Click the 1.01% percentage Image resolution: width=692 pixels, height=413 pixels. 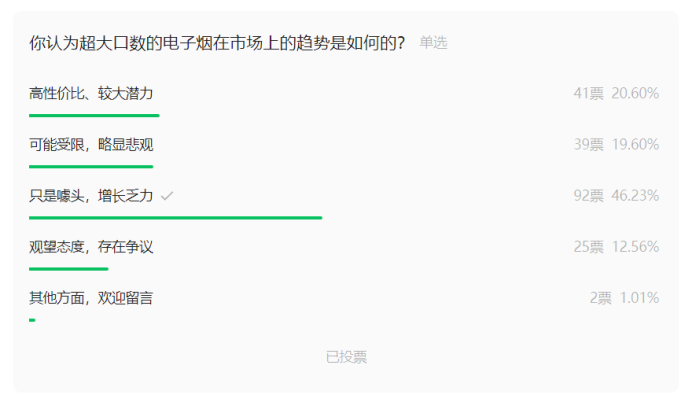click(x=639, y=298)
